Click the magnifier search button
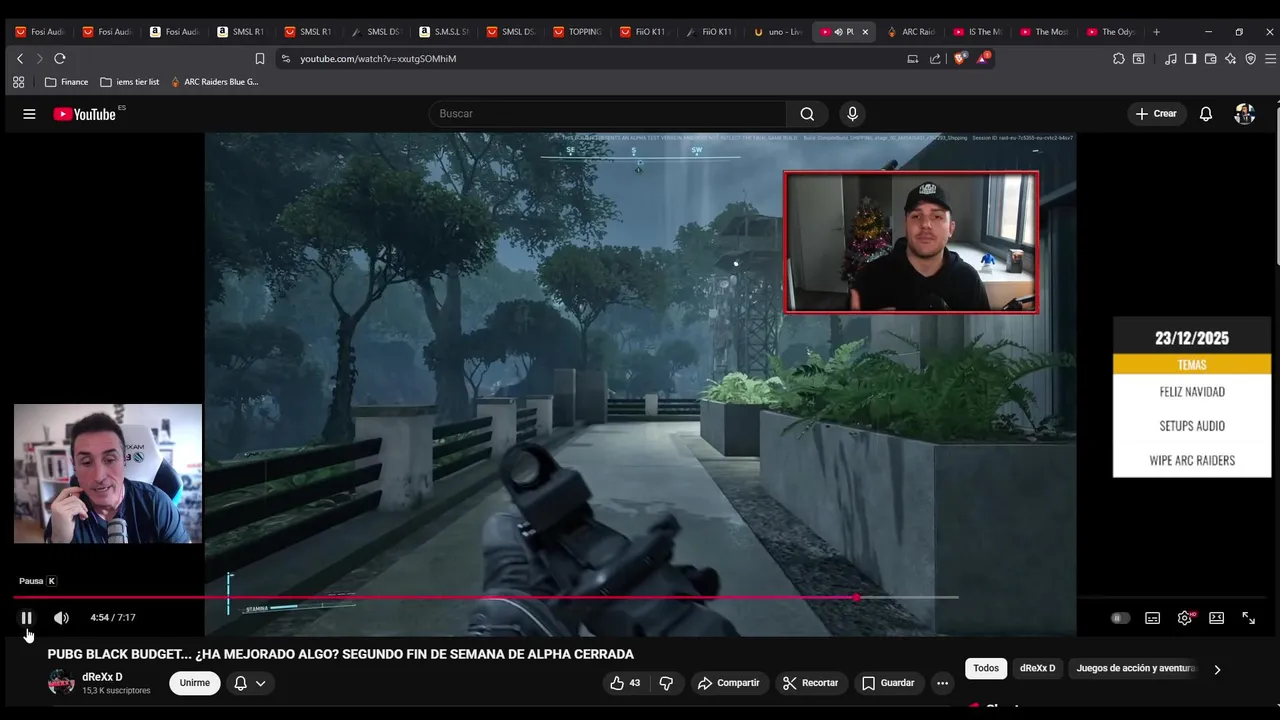1280x720 pixels. (x=807, y=114)
